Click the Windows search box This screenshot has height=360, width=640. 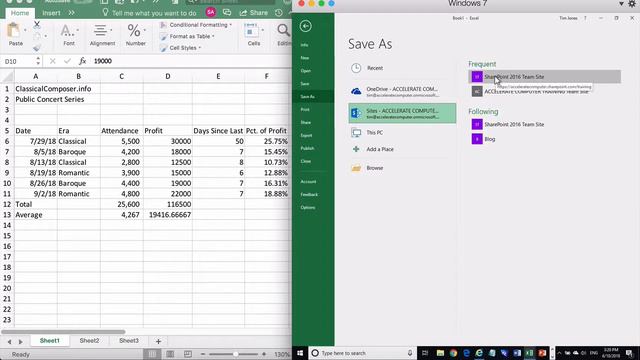pyautogui.click(x=361, y=353)
